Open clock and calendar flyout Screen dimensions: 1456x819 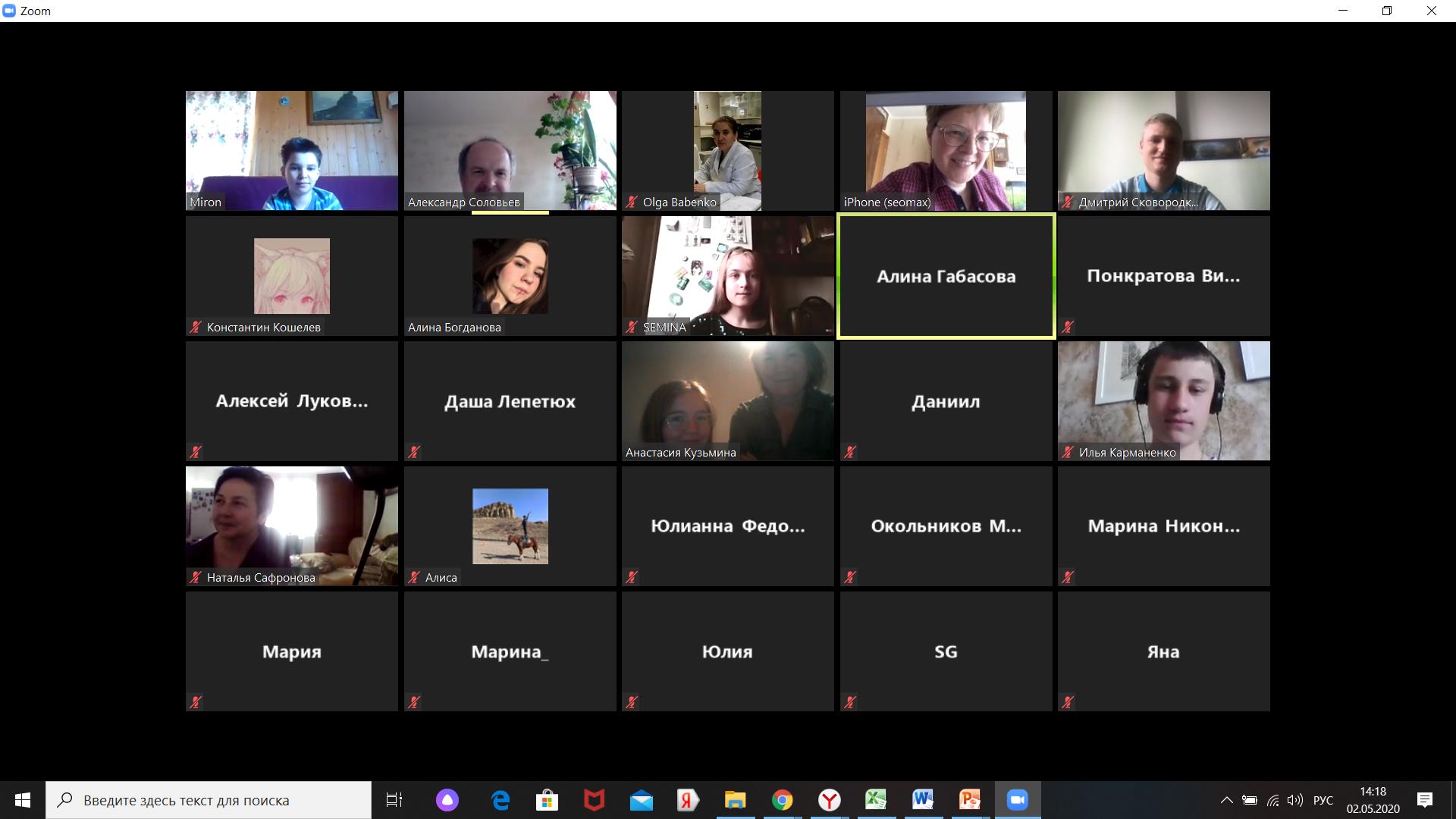coord(1373,800)
